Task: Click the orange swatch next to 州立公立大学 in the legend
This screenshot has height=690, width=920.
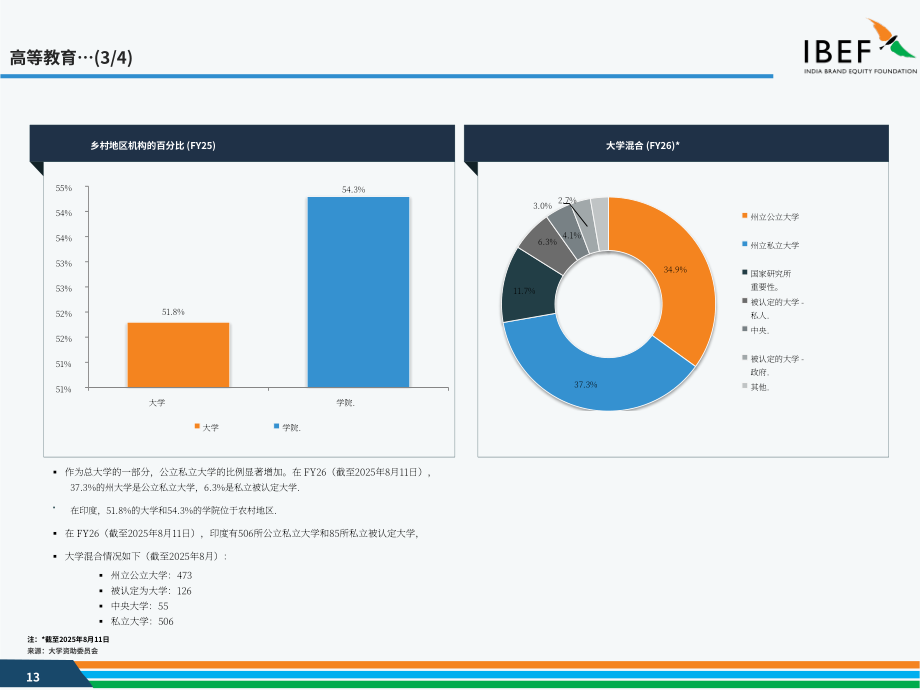Action: coord(745,216)
